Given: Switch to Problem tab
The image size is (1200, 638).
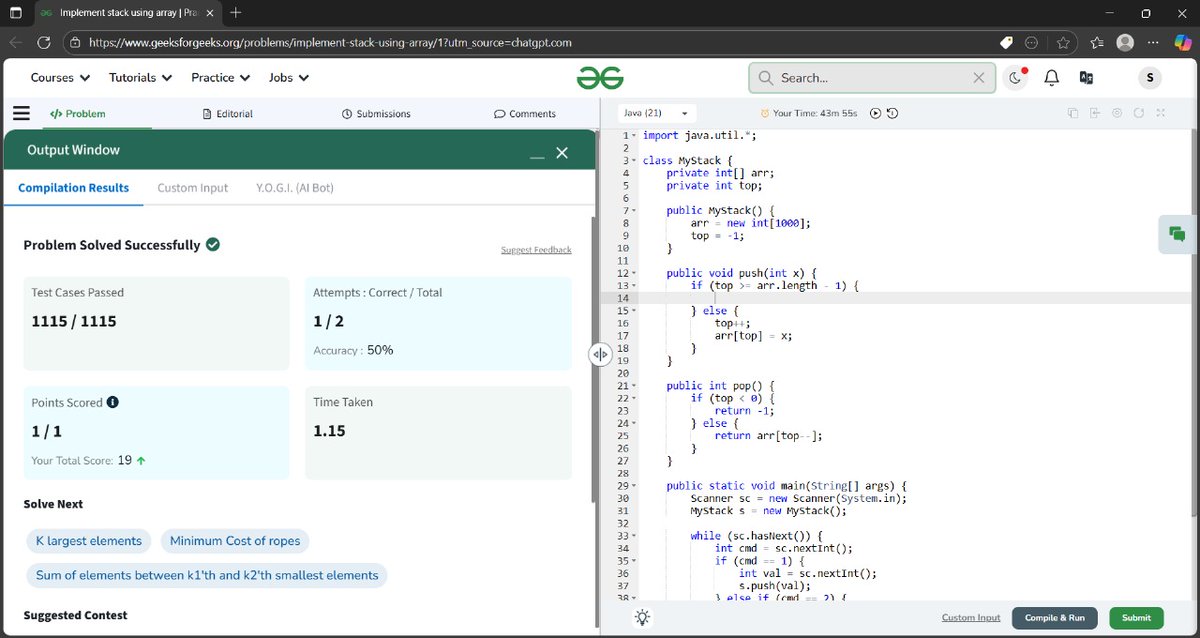Looking at the screenshot, I should tap(78, 114).
